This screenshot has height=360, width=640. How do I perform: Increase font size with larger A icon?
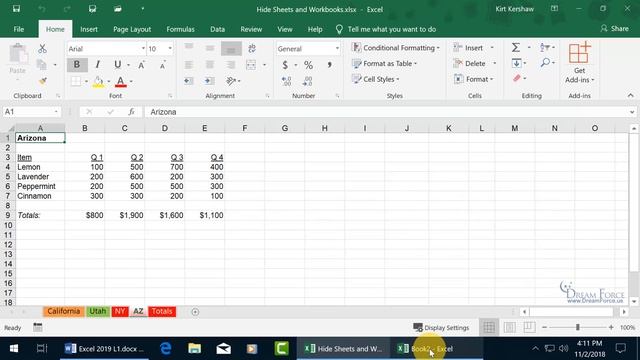point(141,65)
